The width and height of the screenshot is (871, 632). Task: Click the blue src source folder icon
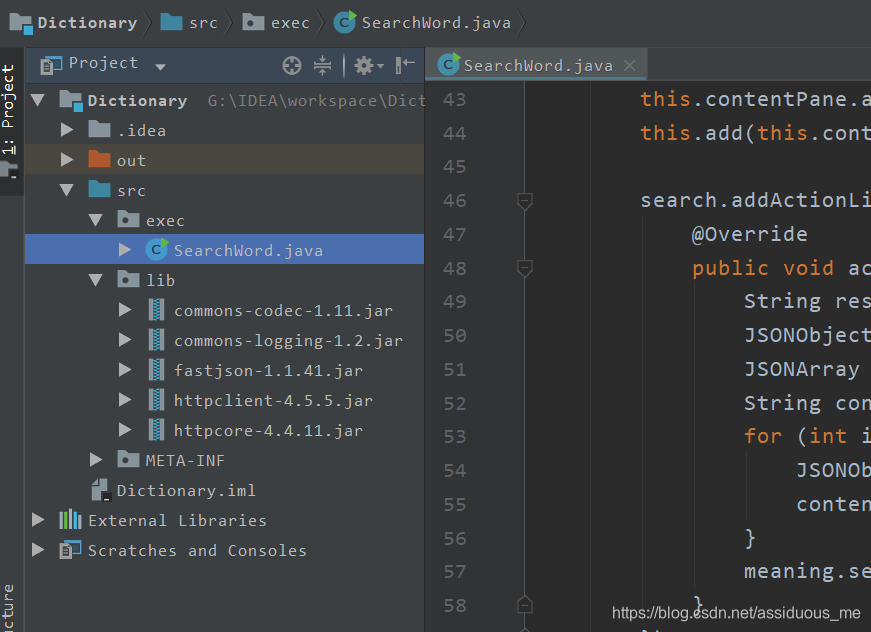click(x=99, y=189)
